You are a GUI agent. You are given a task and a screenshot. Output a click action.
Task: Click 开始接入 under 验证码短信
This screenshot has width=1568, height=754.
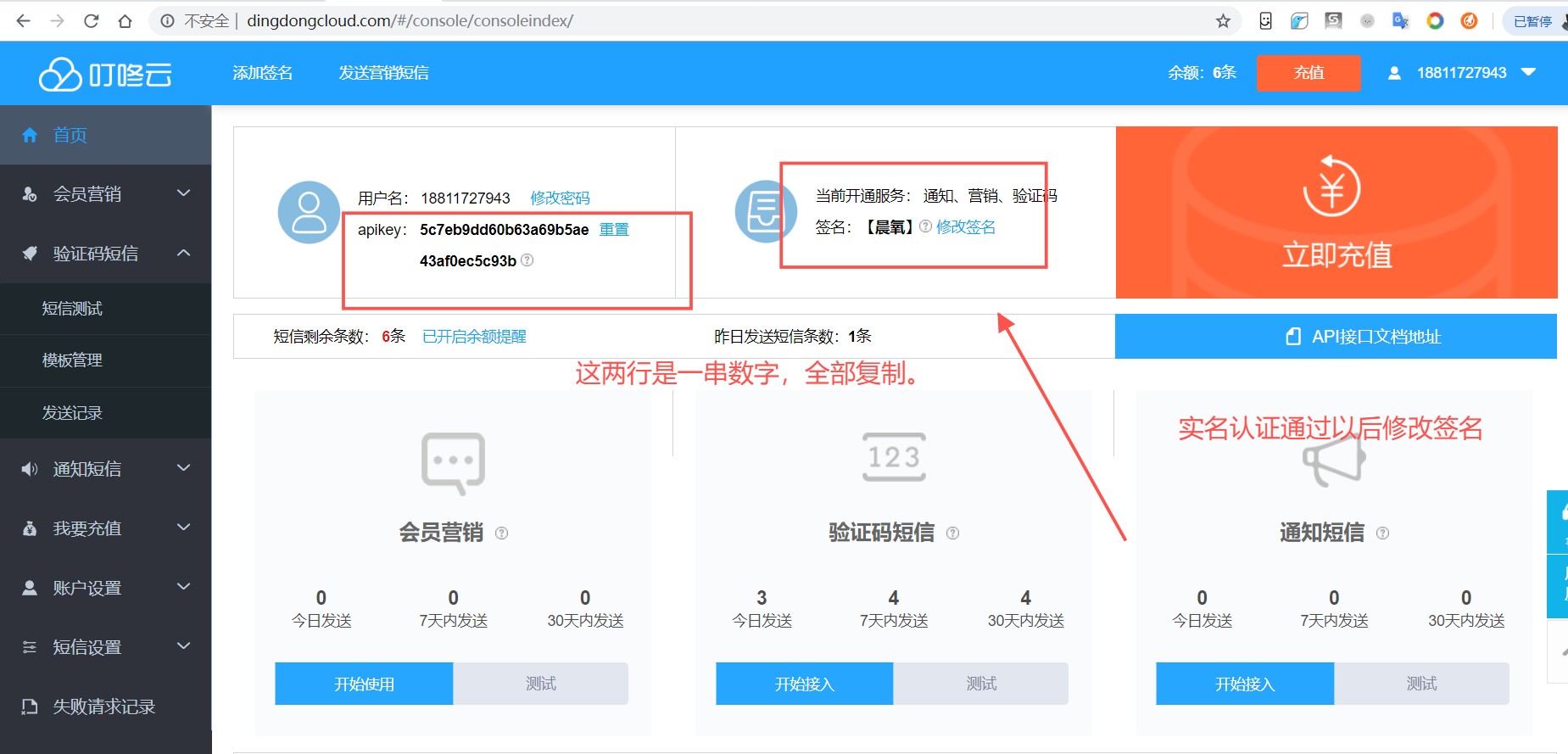click(x=805, y=684)
